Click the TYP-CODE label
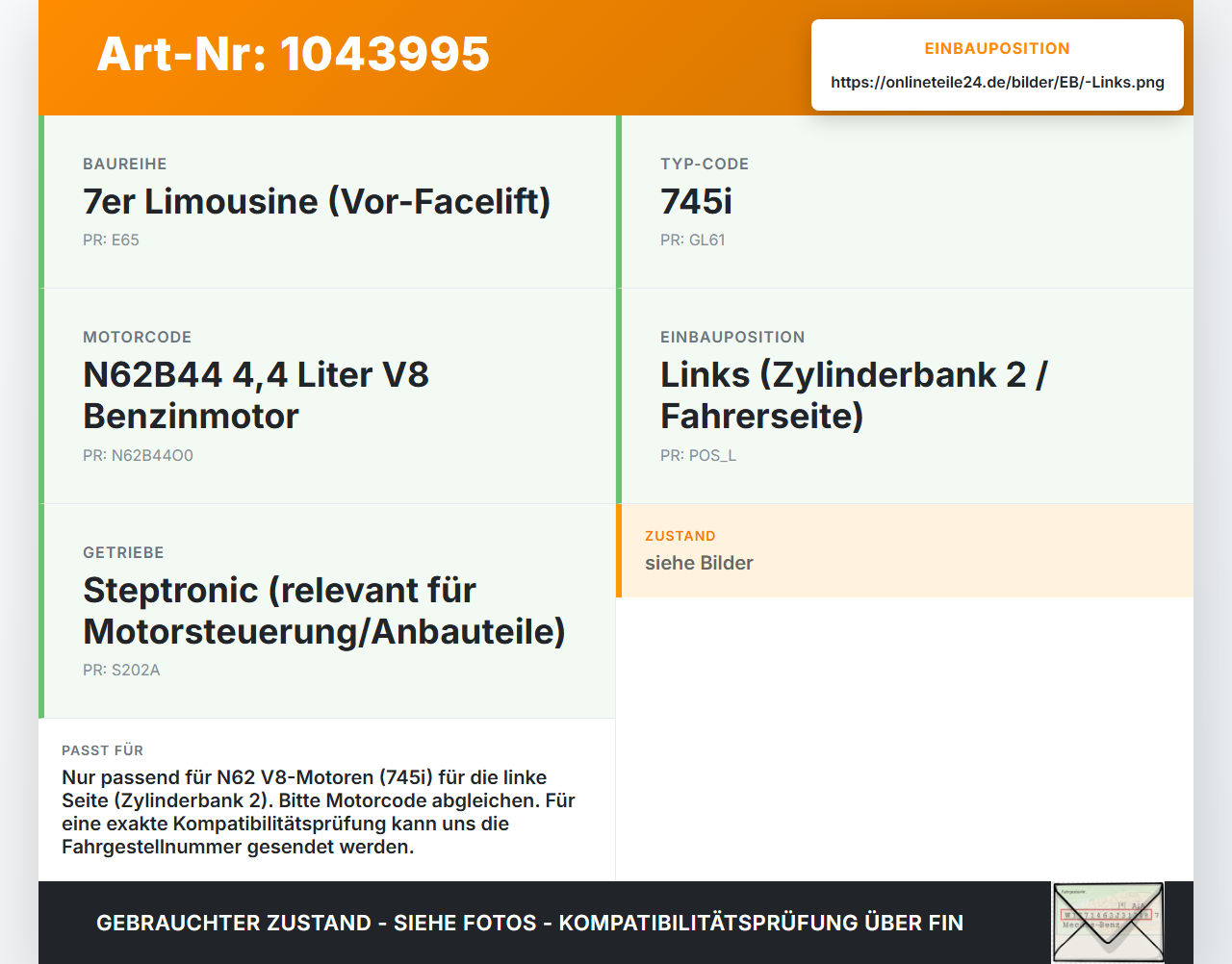Image resolution: width=1232 pixels, height=964 pixels. pos(705,165)
